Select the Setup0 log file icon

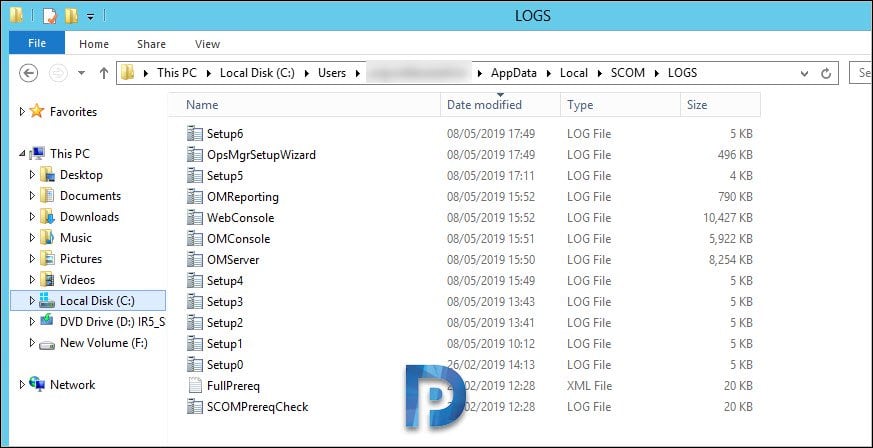coord(194,365)
